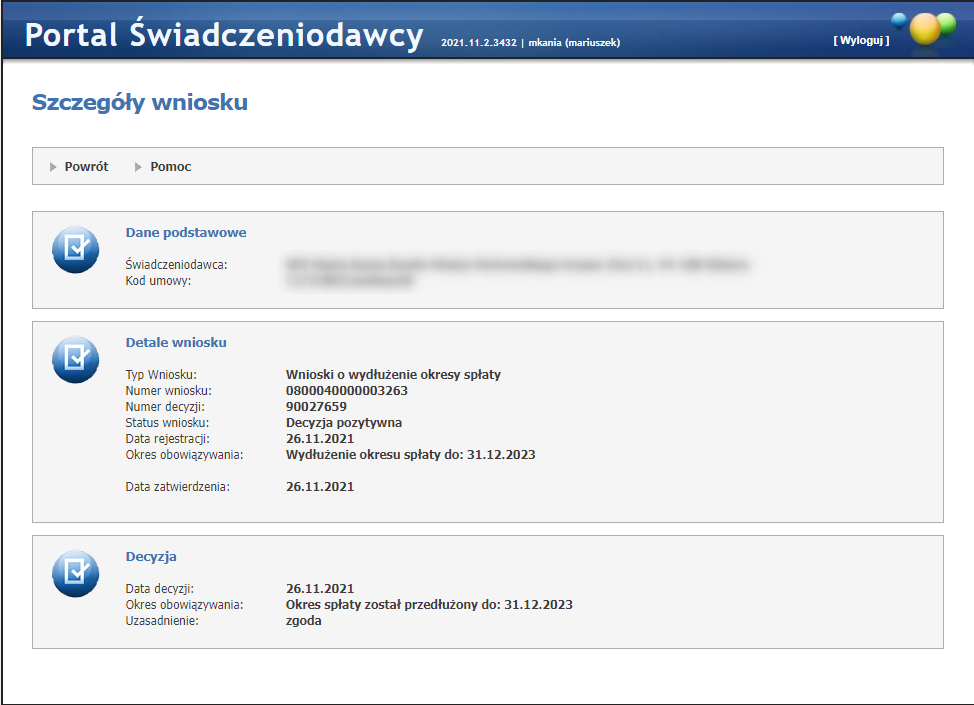Viewport: 974px width, 705px height.
Task: Select the Decyzja section heading
Action: pyautogui.click(x=151, y=556)
